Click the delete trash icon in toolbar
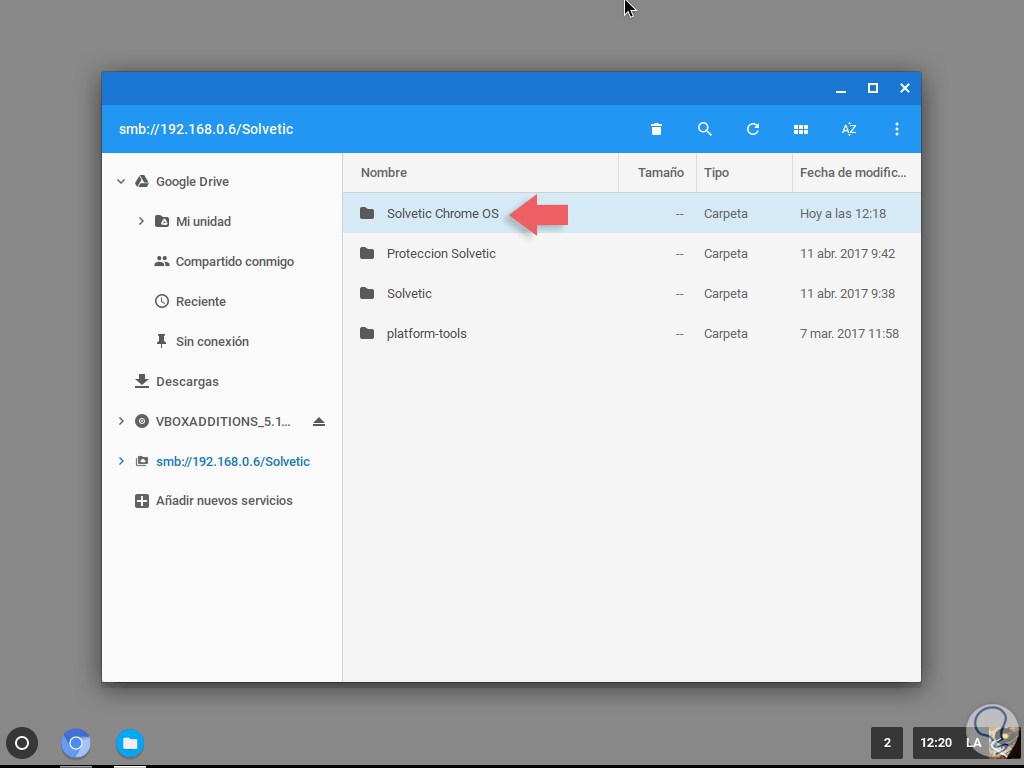This screenshot has height=768, width=1024. point(656,129)
